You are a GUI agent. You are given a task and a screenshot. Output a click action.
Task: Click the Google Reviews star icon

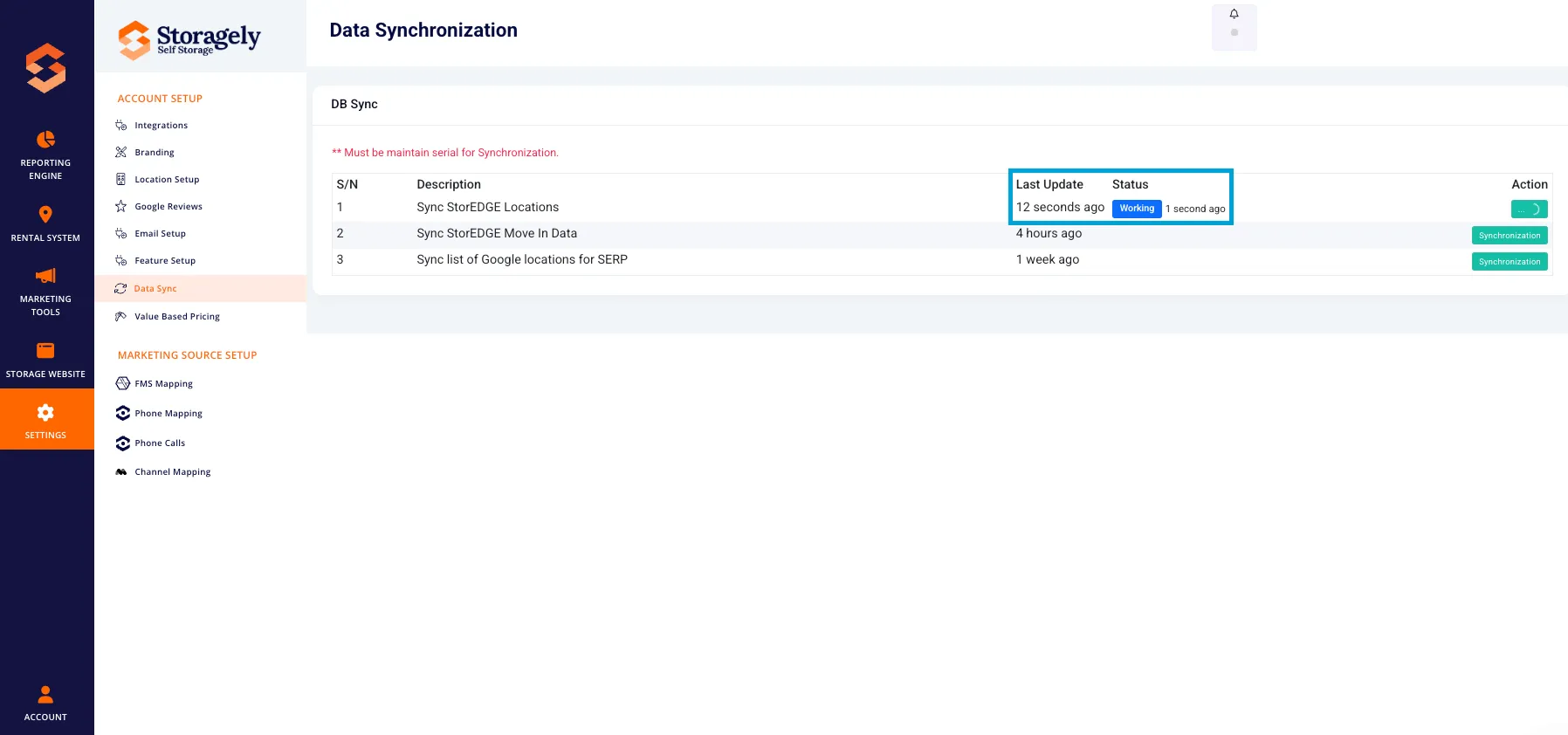point(121,206)
